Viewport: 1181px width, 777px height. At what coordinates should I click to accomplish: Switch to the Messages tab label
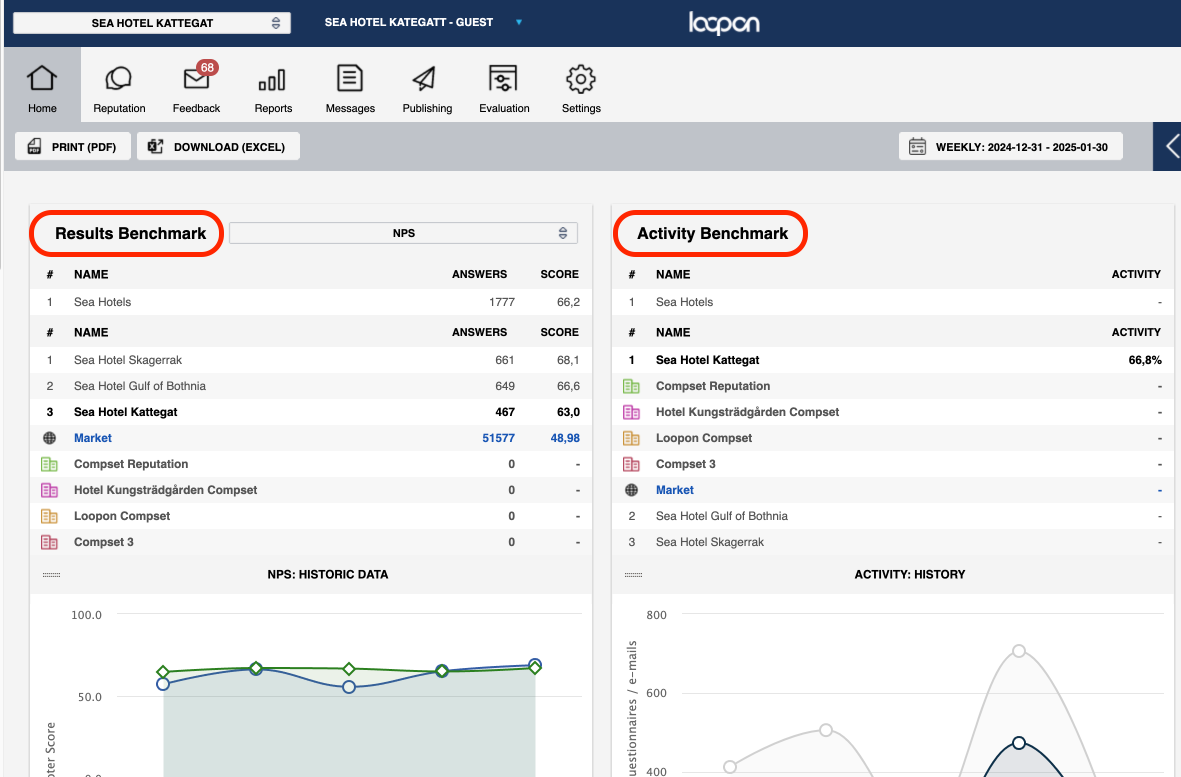[350, 108]
